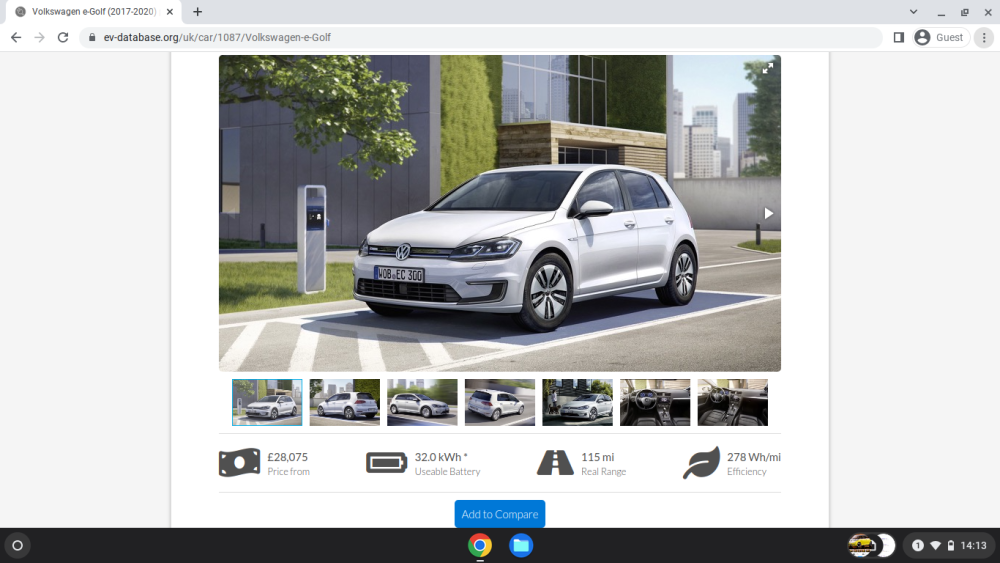Select the first thumbnail with charging station
1000x563 pixels.
pos(267,402)
